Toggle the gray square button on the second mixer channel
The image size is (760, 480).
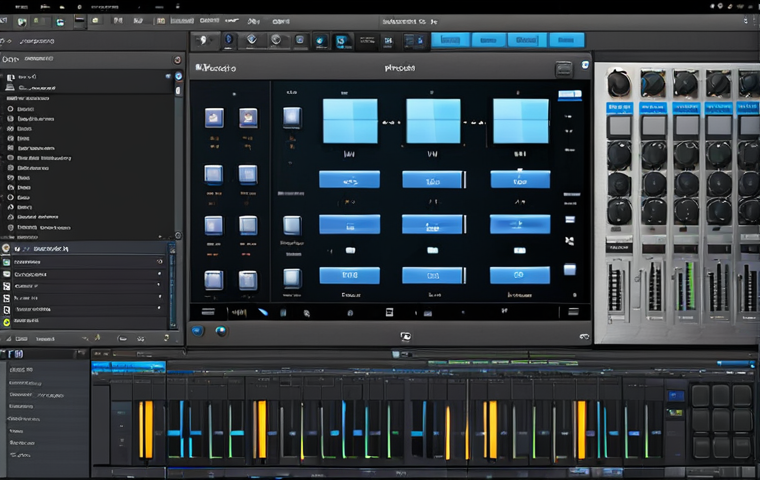(x=653, y=125)
